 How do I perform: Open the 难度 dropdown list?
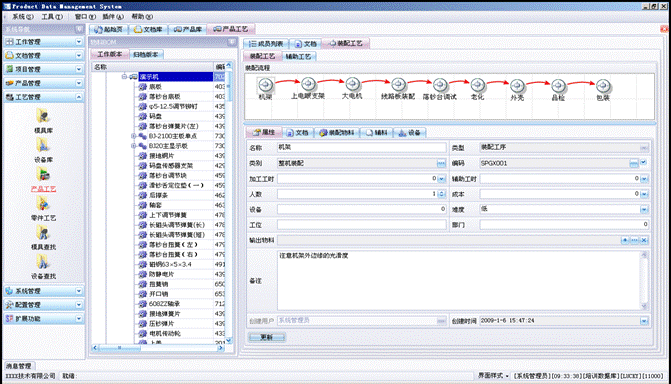(644, 209)
